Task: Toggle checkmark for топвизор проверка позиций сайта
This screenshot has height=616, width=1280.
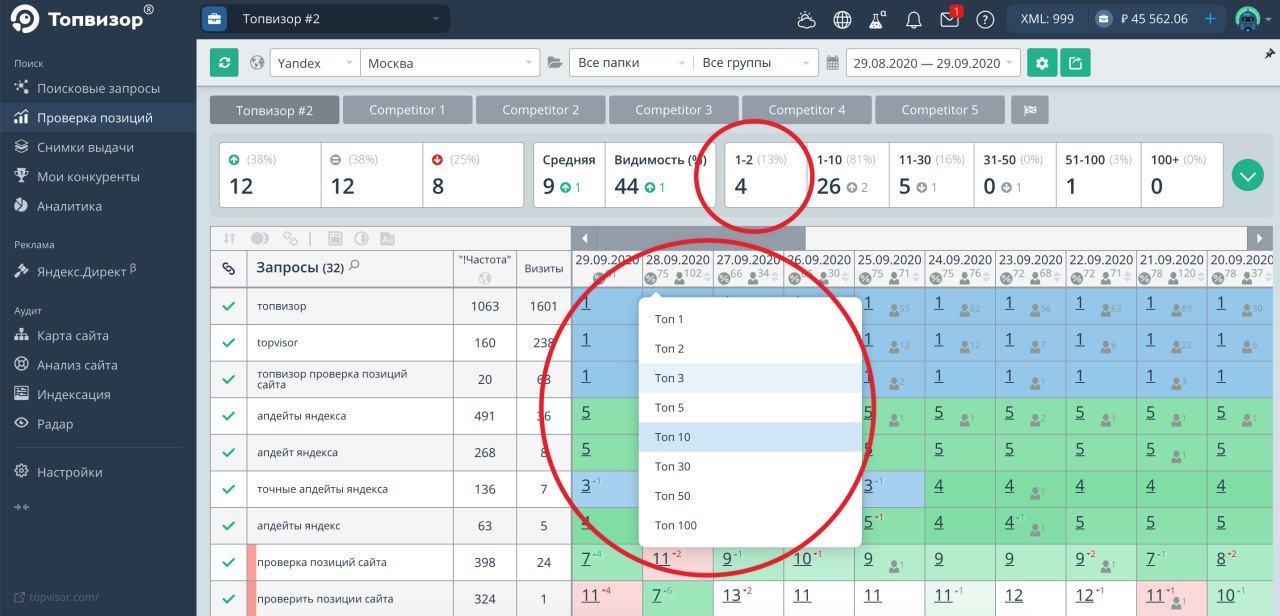Action: (x=229, y=379)
